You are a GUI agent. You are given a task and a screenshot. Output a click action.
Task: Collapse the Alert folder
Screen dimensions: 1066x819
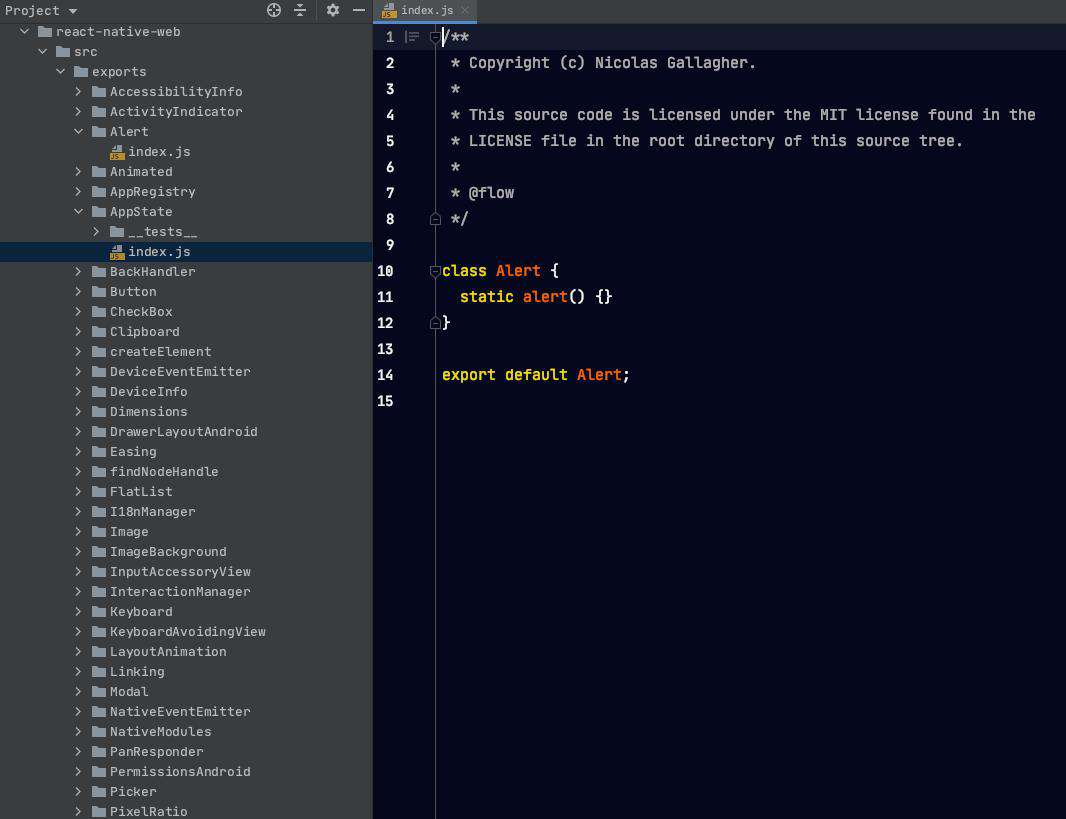(x=78, y=131)
